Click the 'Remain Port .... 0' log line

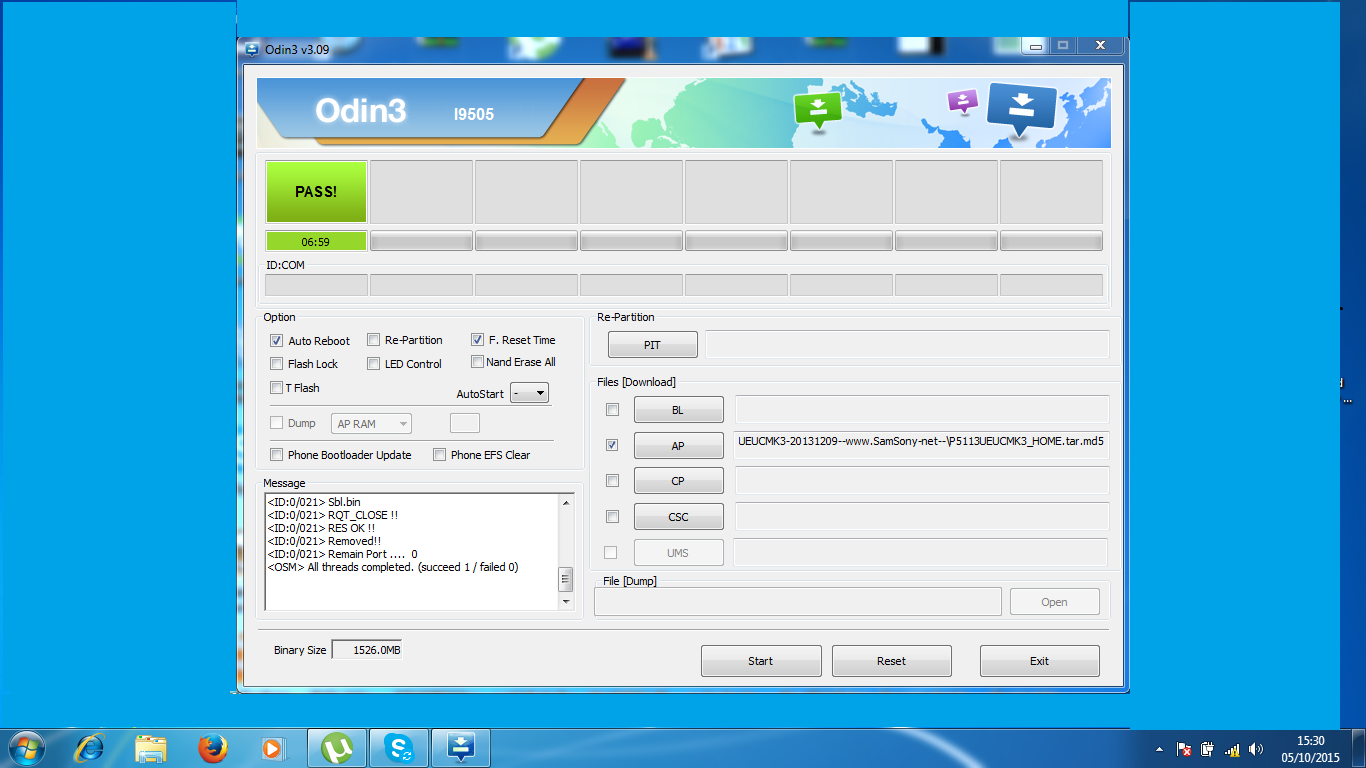pyautogui.click(x=342, y=554)
